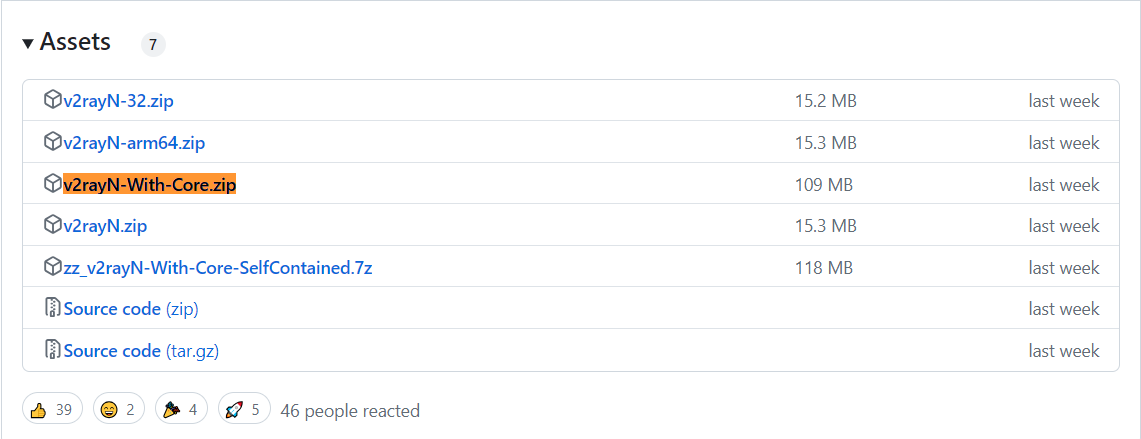Toggle the rocket reaction
The width and height of the screenshot is (1141, 439).
tap(244, 410)
